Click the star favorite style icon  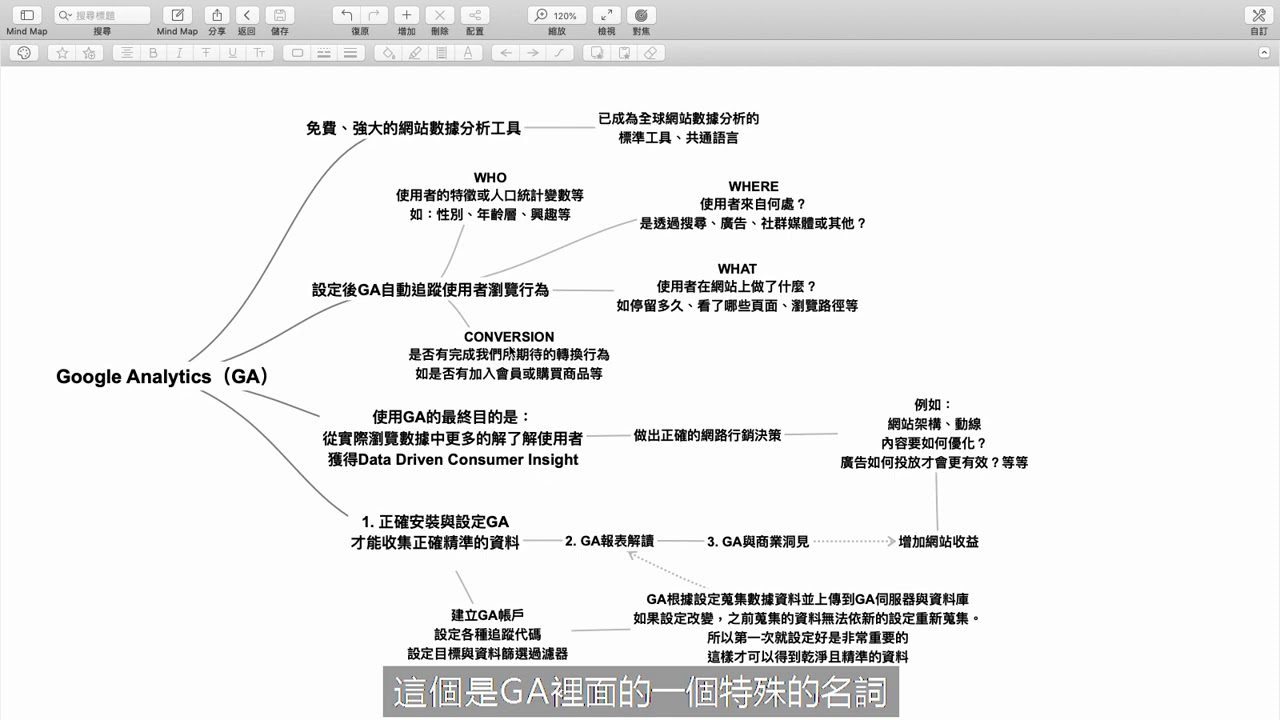click(x=62, y=53)
